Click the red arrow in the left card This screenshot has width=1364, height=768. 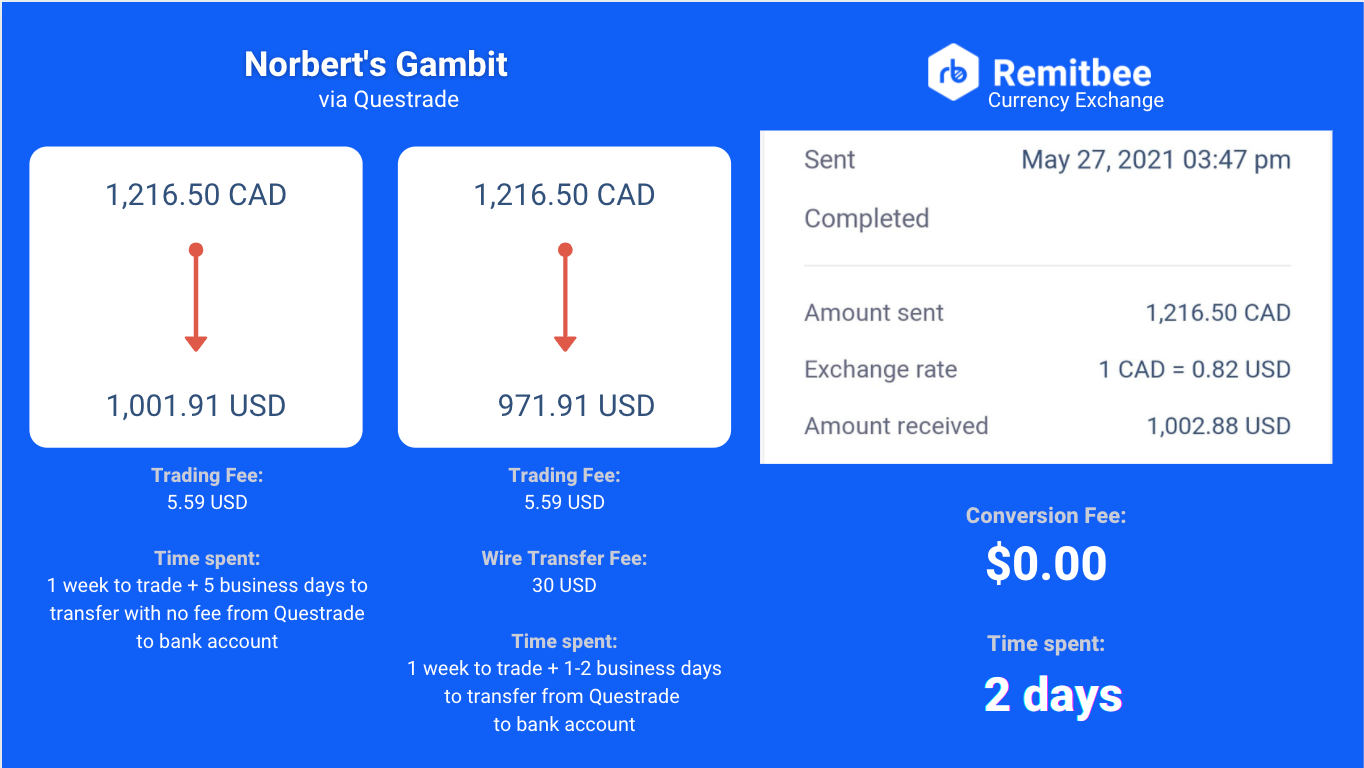[196, 298]
